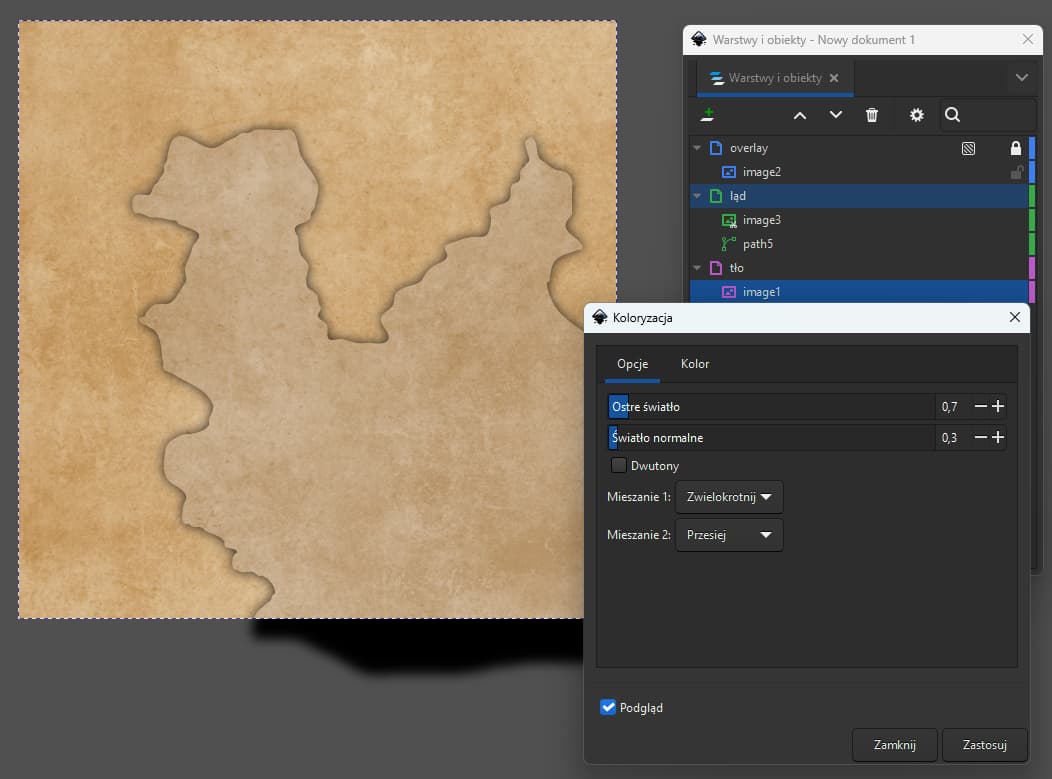Collapse the ląd layer group
Viewport: 1052px width, 779px height.
coord(697,196)
